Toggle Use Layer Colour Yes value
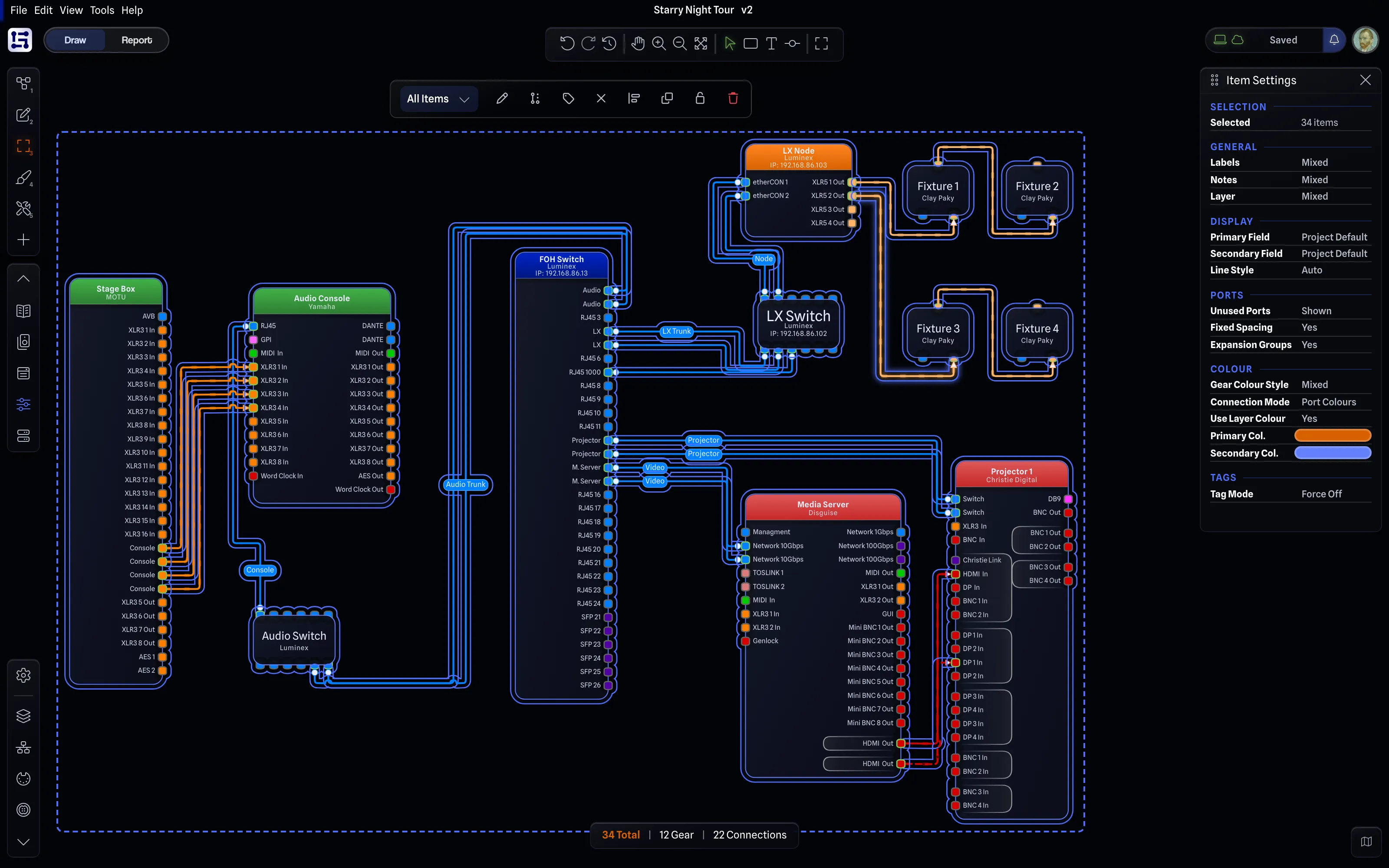Screen dimensions: 1389x868 point(1309,418)
